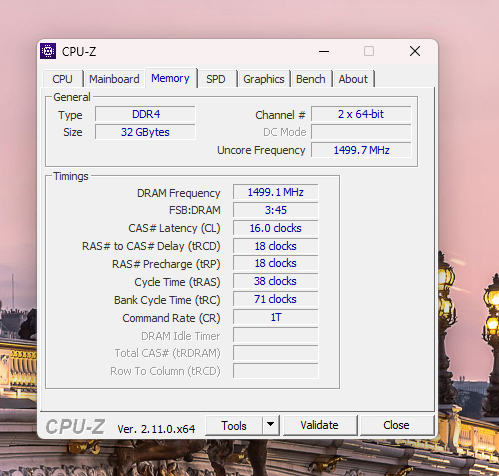Image resolution: width=499 pixels, height=476 pixels.
Task: Click the Tools button
Action: pyautogui.click(x=234, y=426)
